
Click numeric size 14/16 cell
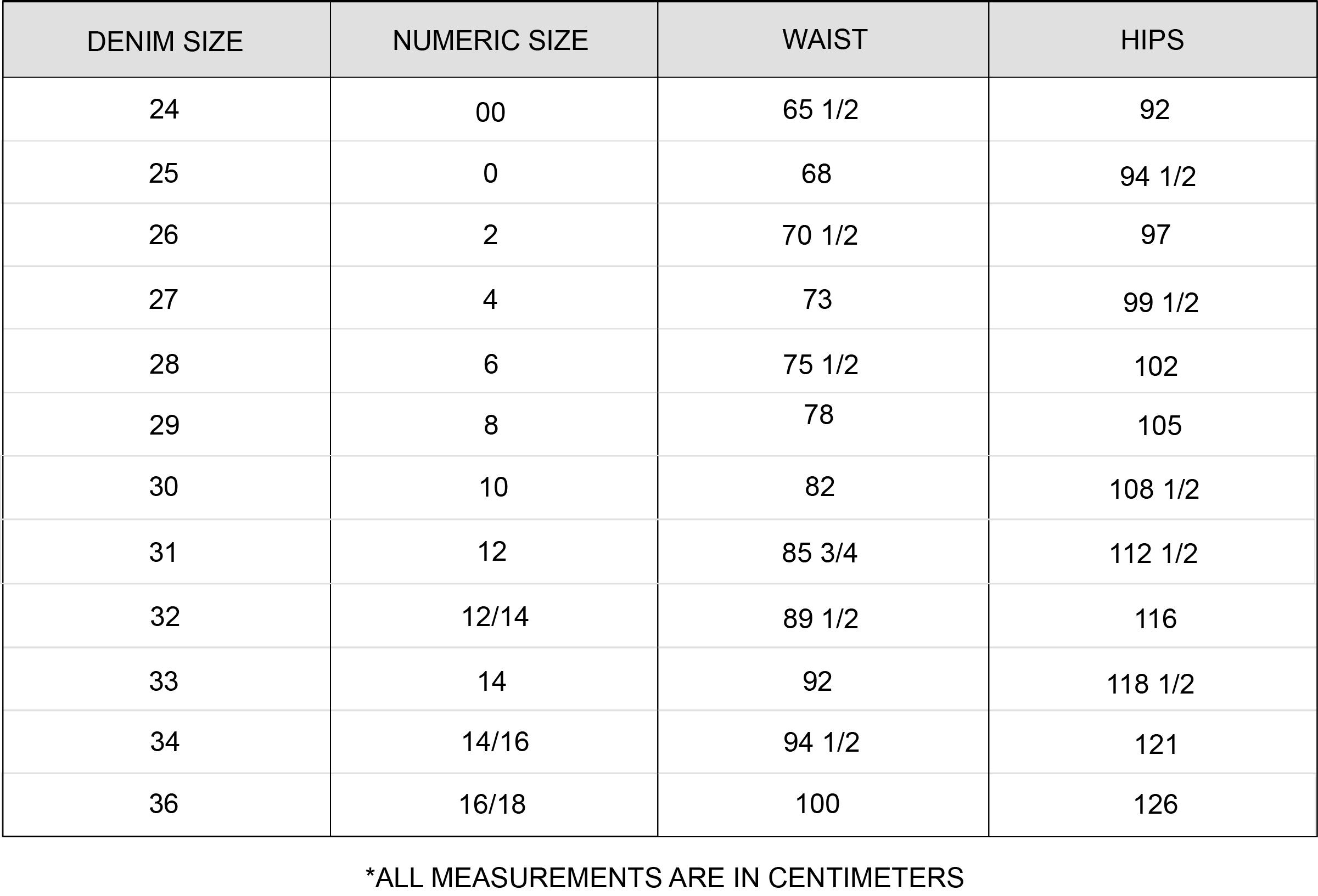click(495, 742)
